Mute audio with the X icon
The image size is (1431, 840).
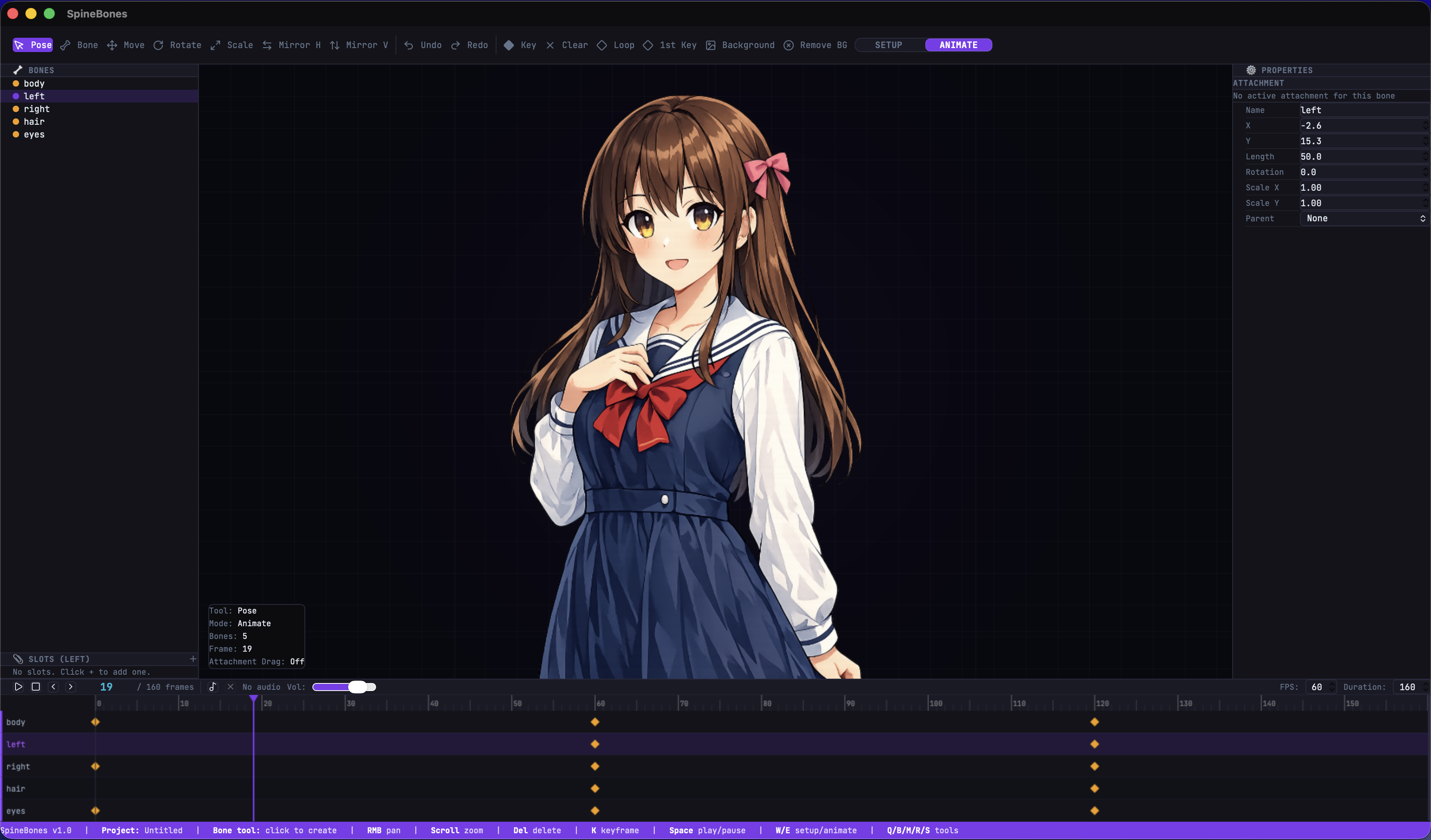(230, 687)
